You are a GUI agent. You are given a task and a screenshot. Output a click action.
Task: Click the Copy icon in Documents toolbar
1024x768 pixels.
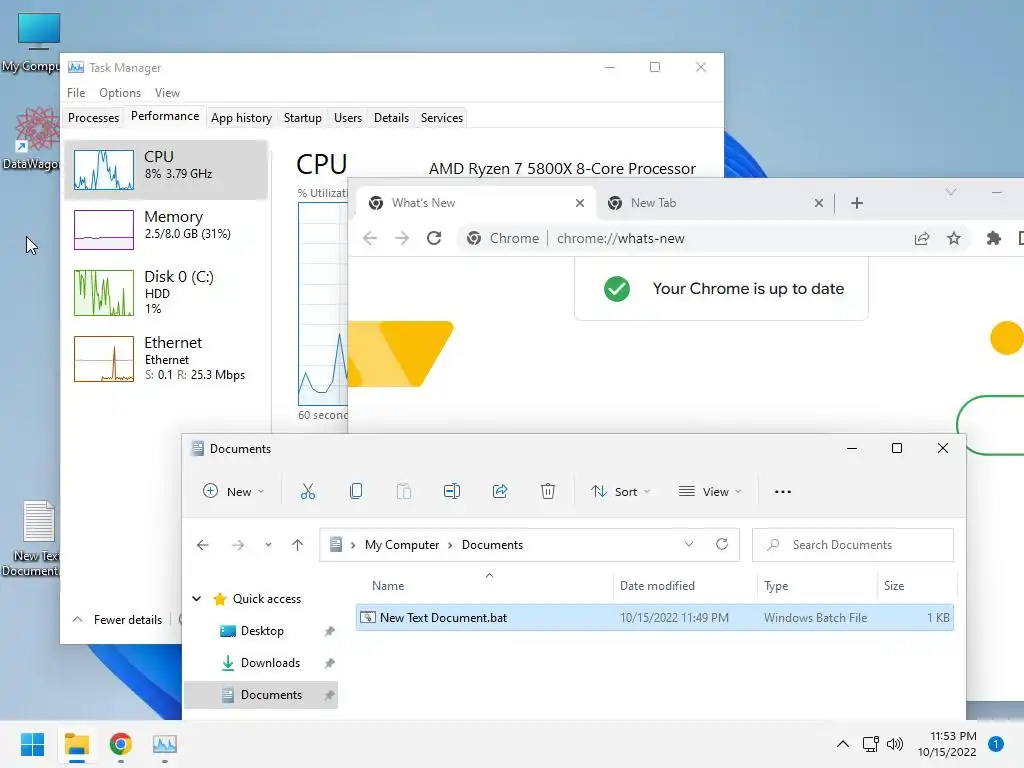pos(356,492)
